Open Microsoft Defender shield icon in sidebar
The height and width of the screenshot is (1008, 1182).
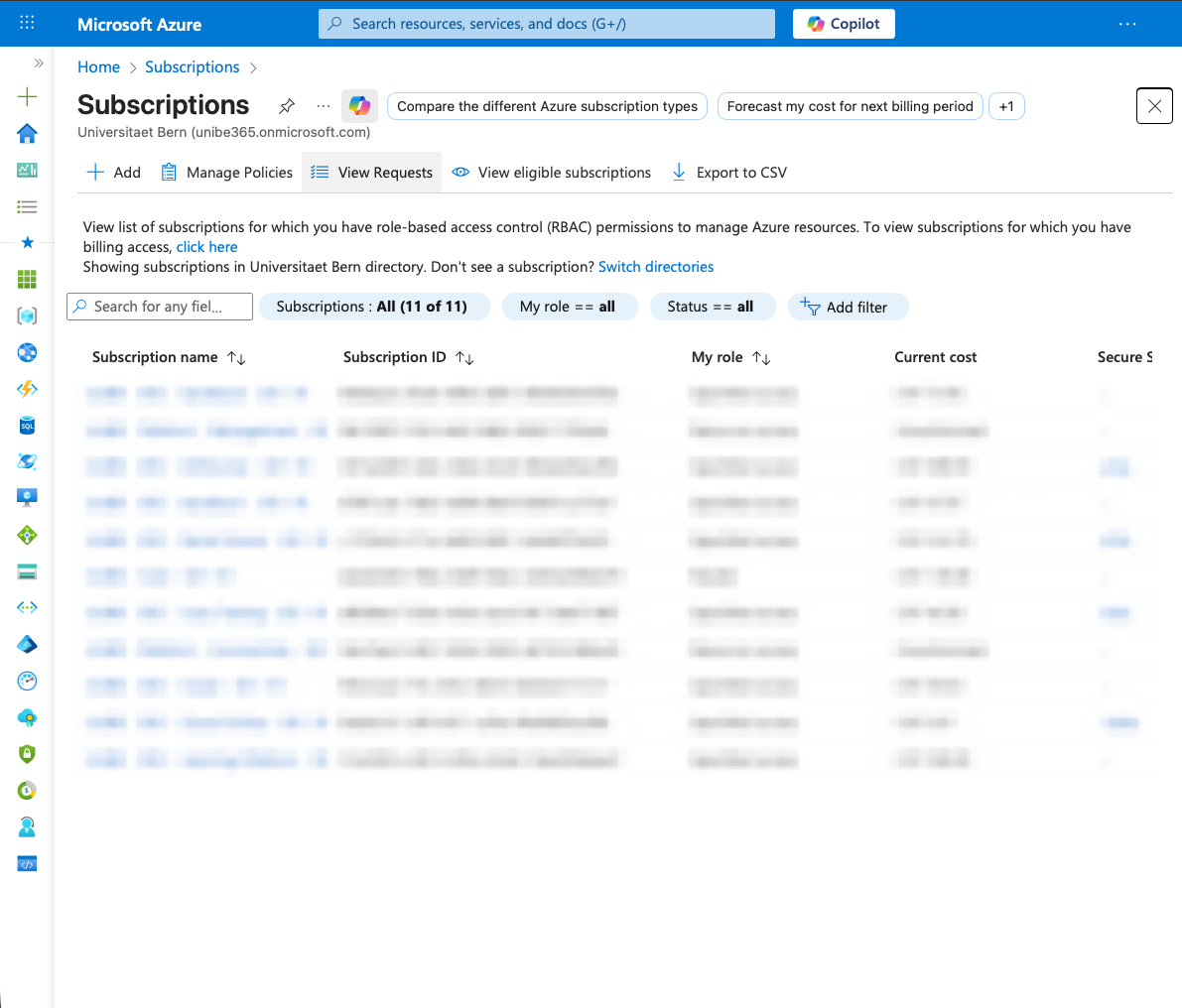27,754
